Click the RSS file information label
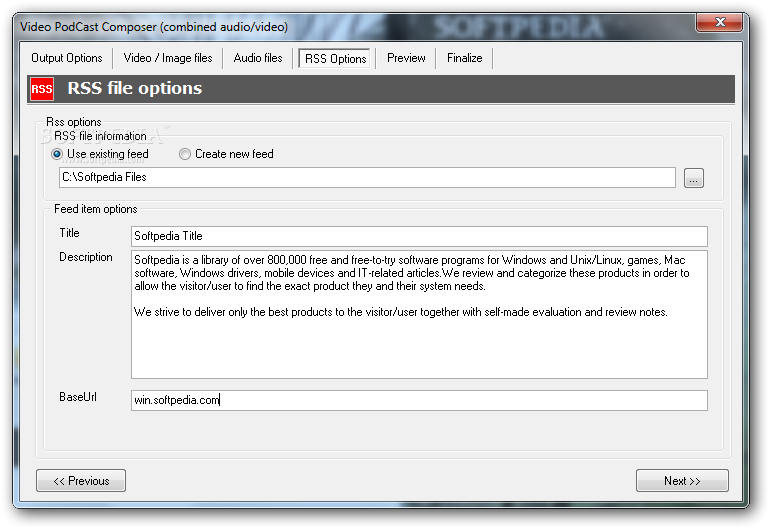 point(100,136)
